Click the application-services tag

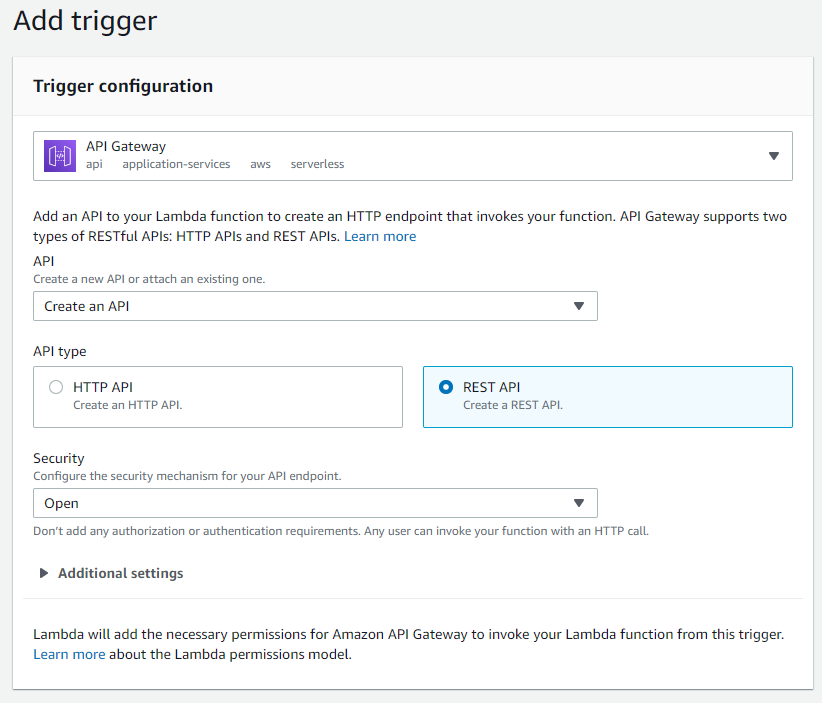176,164
